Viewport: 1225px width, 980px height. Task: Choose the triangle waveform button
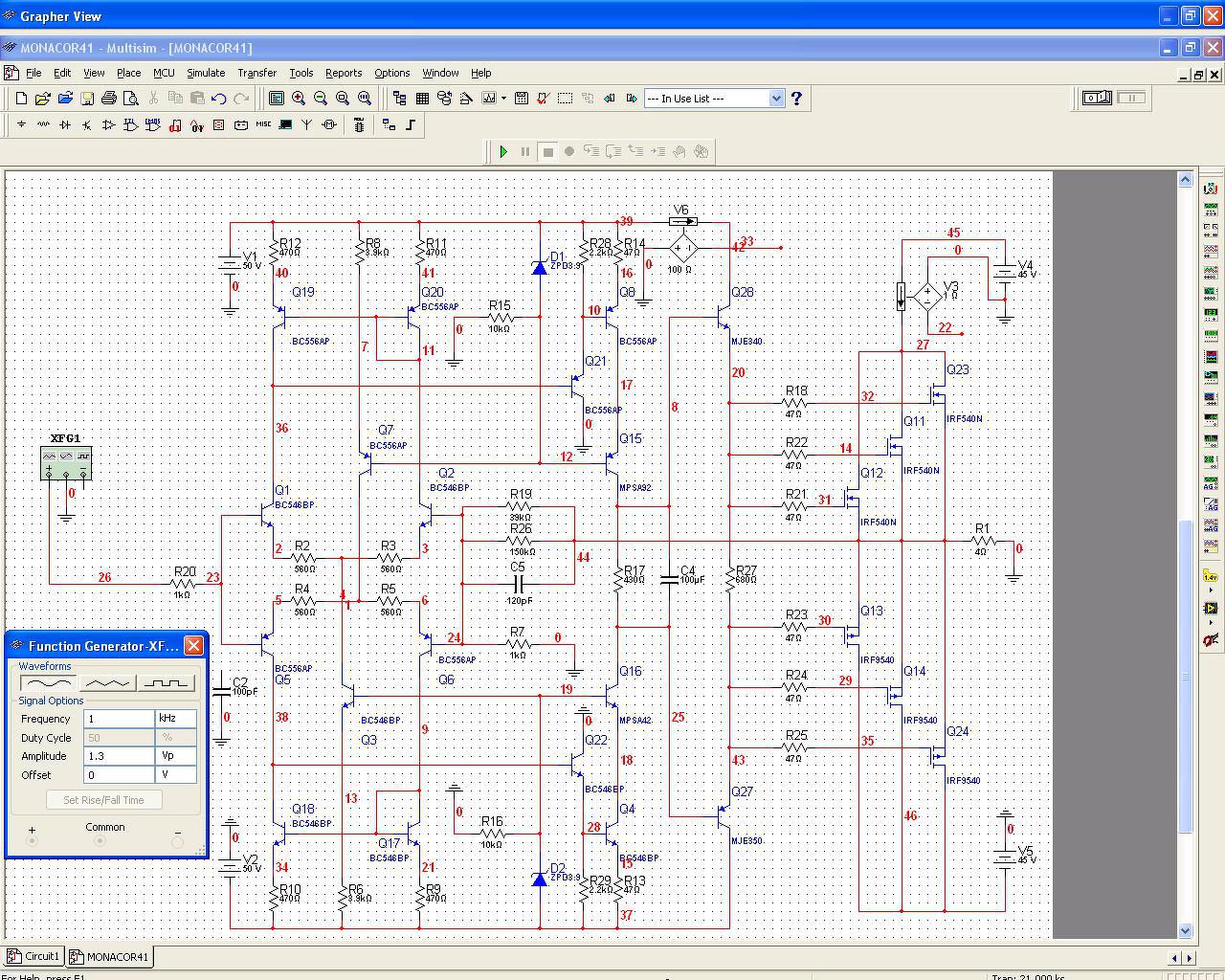click(107, 683)
